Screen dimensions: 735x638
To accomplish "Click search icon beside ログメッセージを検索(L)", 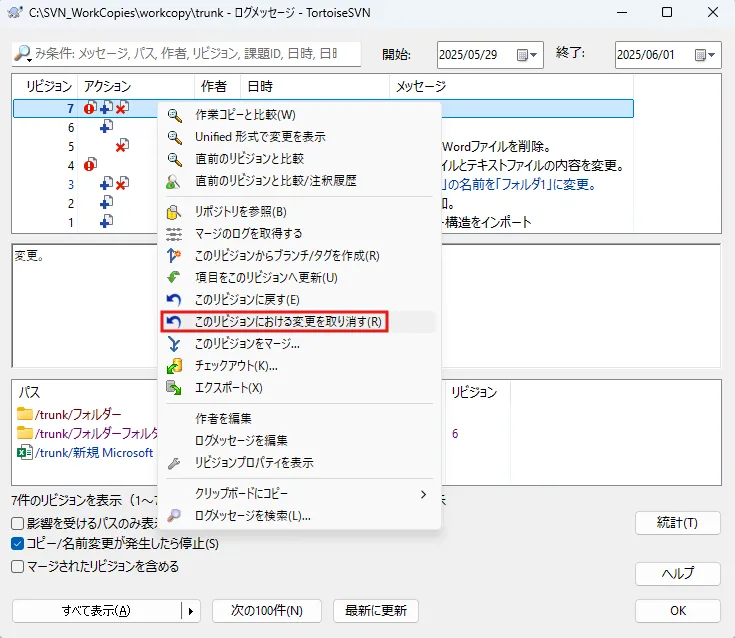I will coord(173,516).
